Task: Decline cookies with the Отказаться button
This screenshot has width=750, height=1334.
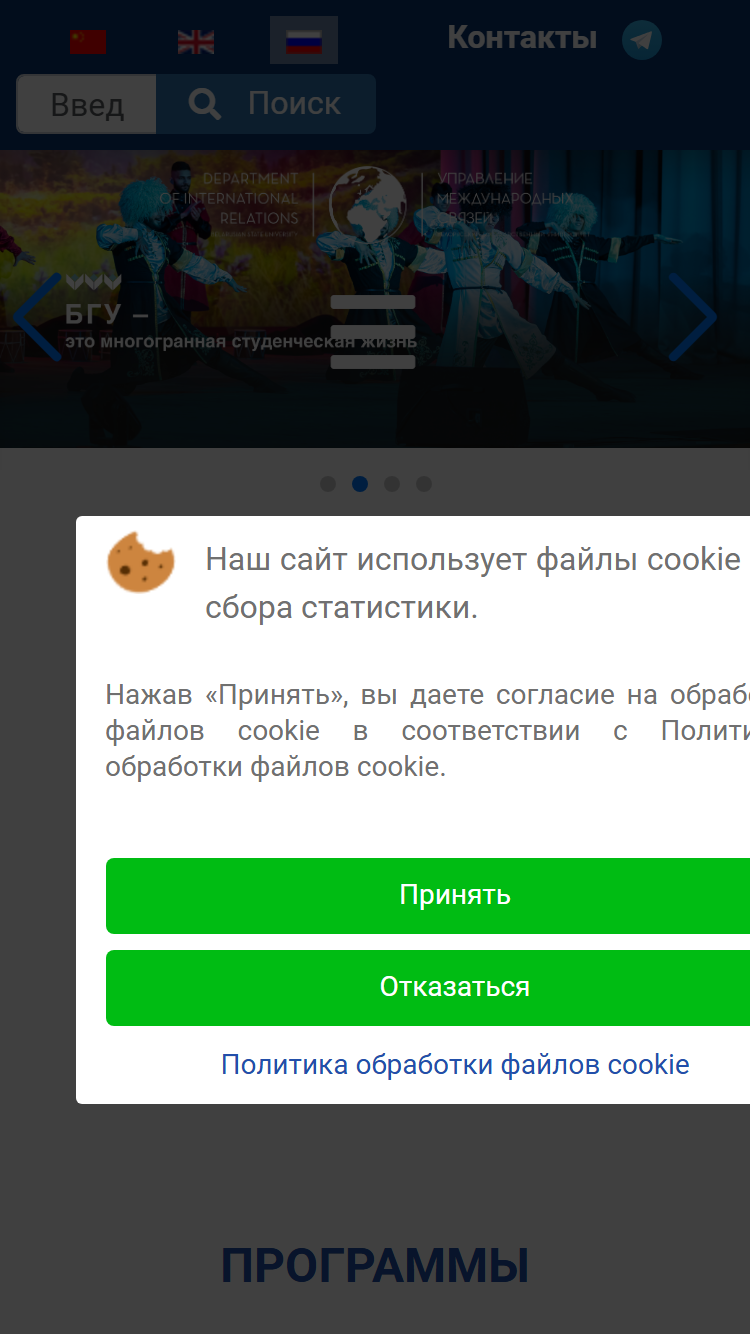Action: (x=428, y=987)
